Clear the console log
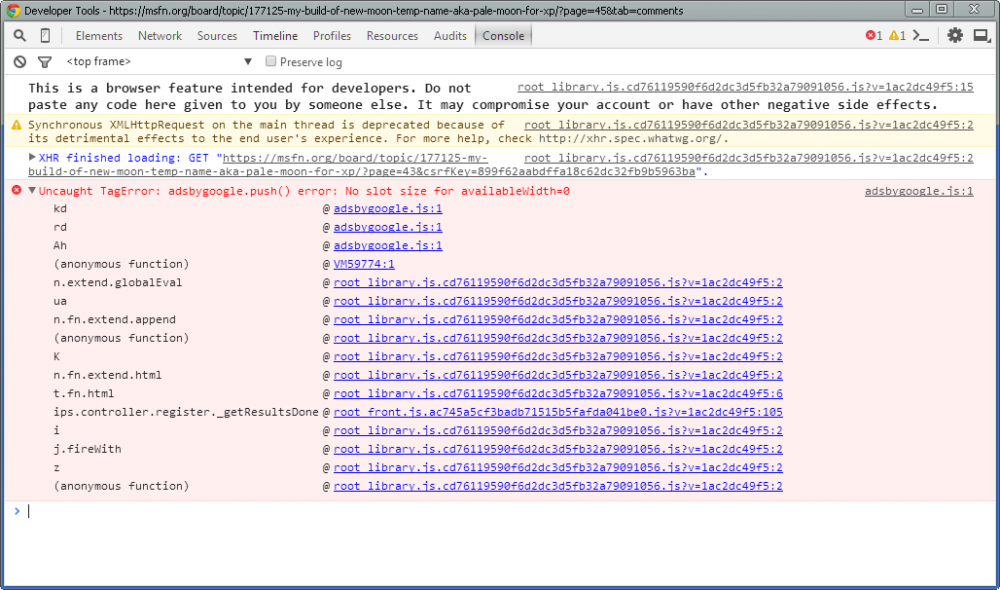The width and height of the screenshot is (1000, 590). tap(20, 62)
